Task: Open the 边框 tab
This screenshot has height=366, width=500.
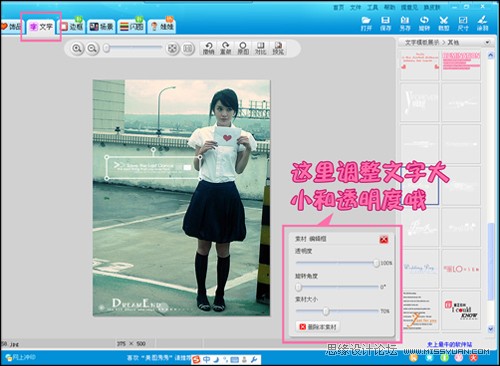Action: click(x=72, y=27)
